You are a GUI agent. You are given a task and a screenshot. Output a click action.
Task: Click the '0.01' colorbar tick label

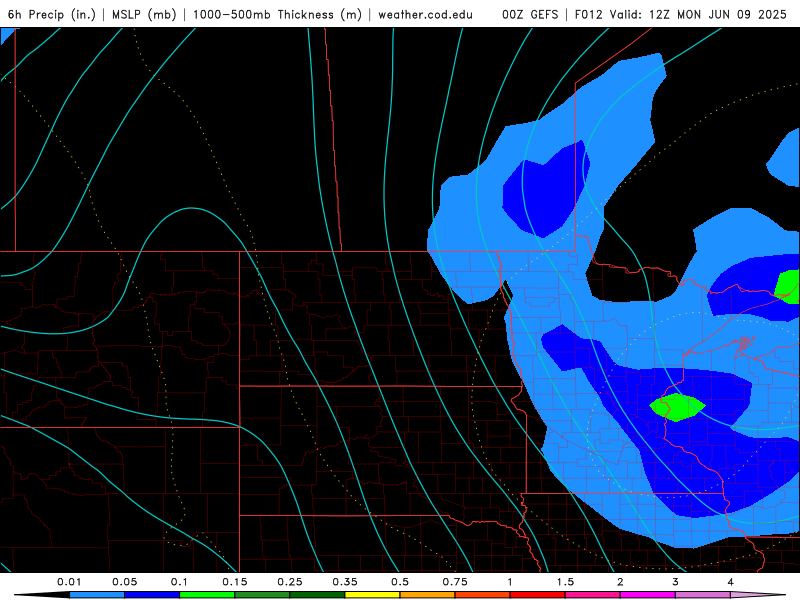tap(69, 582)
